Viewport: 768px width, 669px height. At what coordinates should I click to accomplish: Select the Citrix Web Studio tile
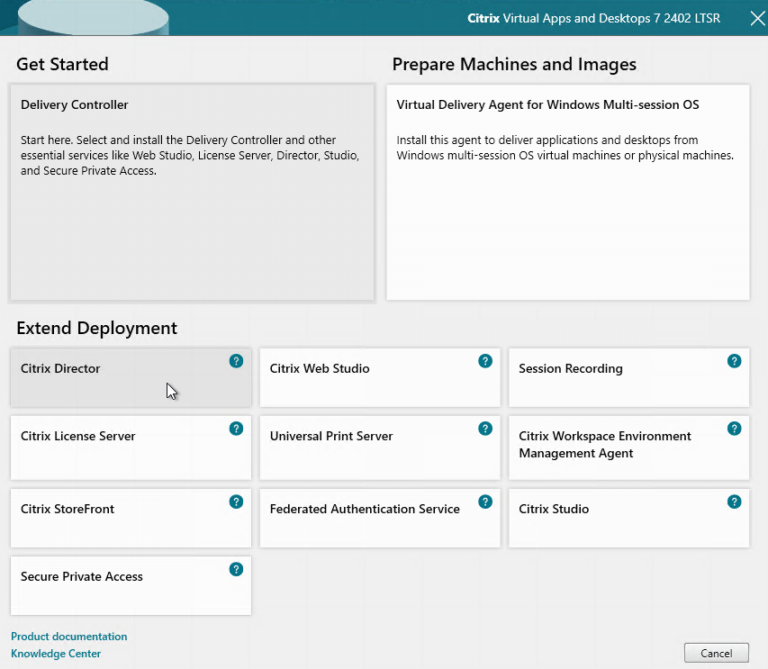pos(370,378)
